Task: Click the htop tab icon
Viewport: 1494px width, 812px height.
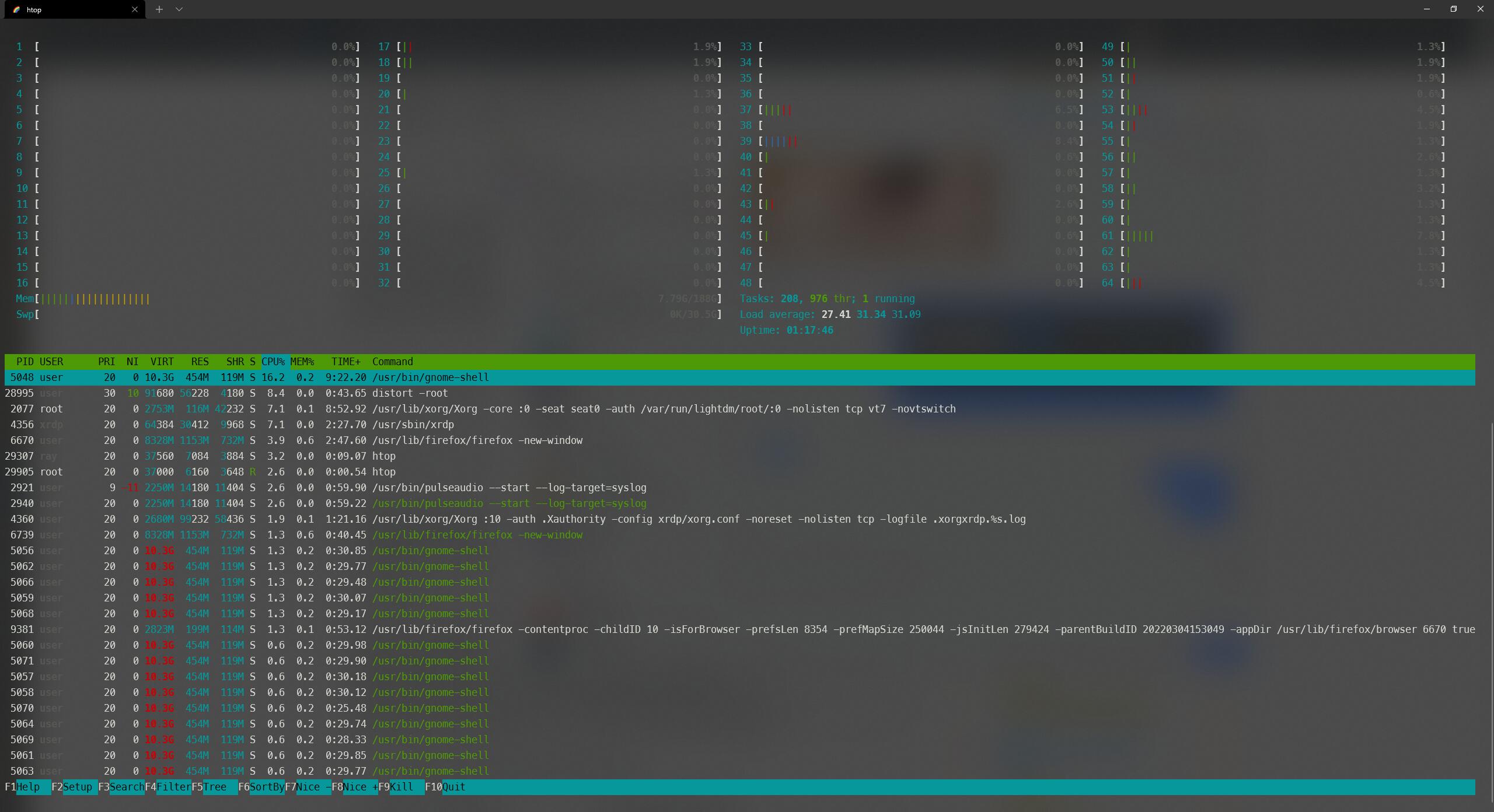Action: click(x=16, y=10)
